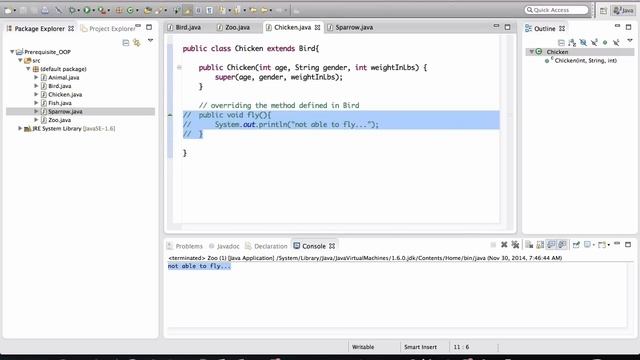Toggle Scroll Lock in Console toolbar
640x360 pixels.
tap(540, 244)
